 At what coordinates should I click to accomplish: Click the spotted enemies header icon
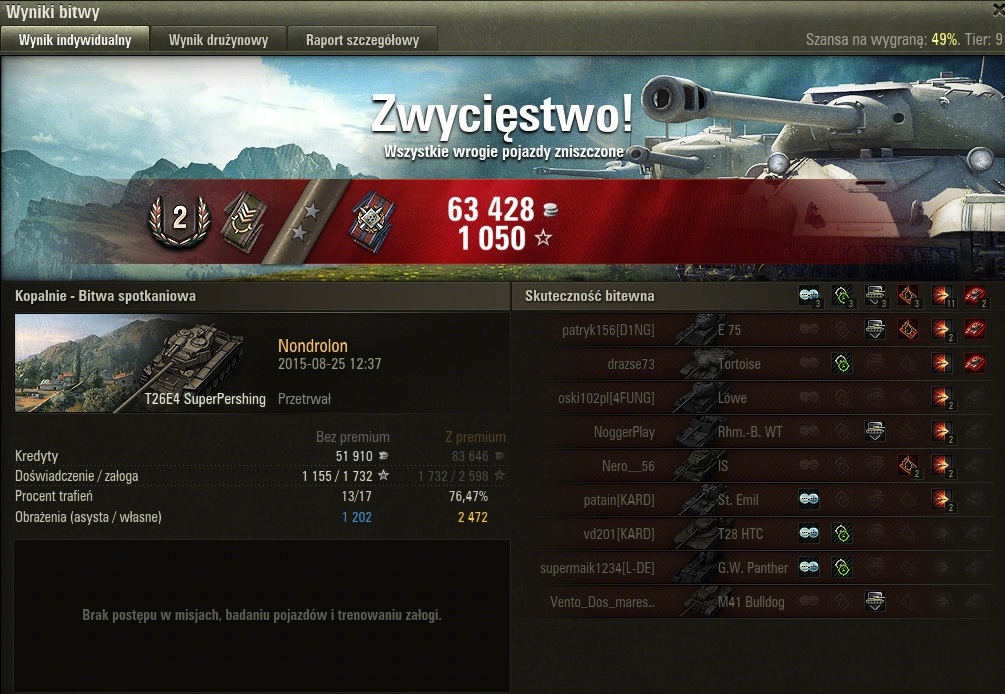tap(810, 296)
